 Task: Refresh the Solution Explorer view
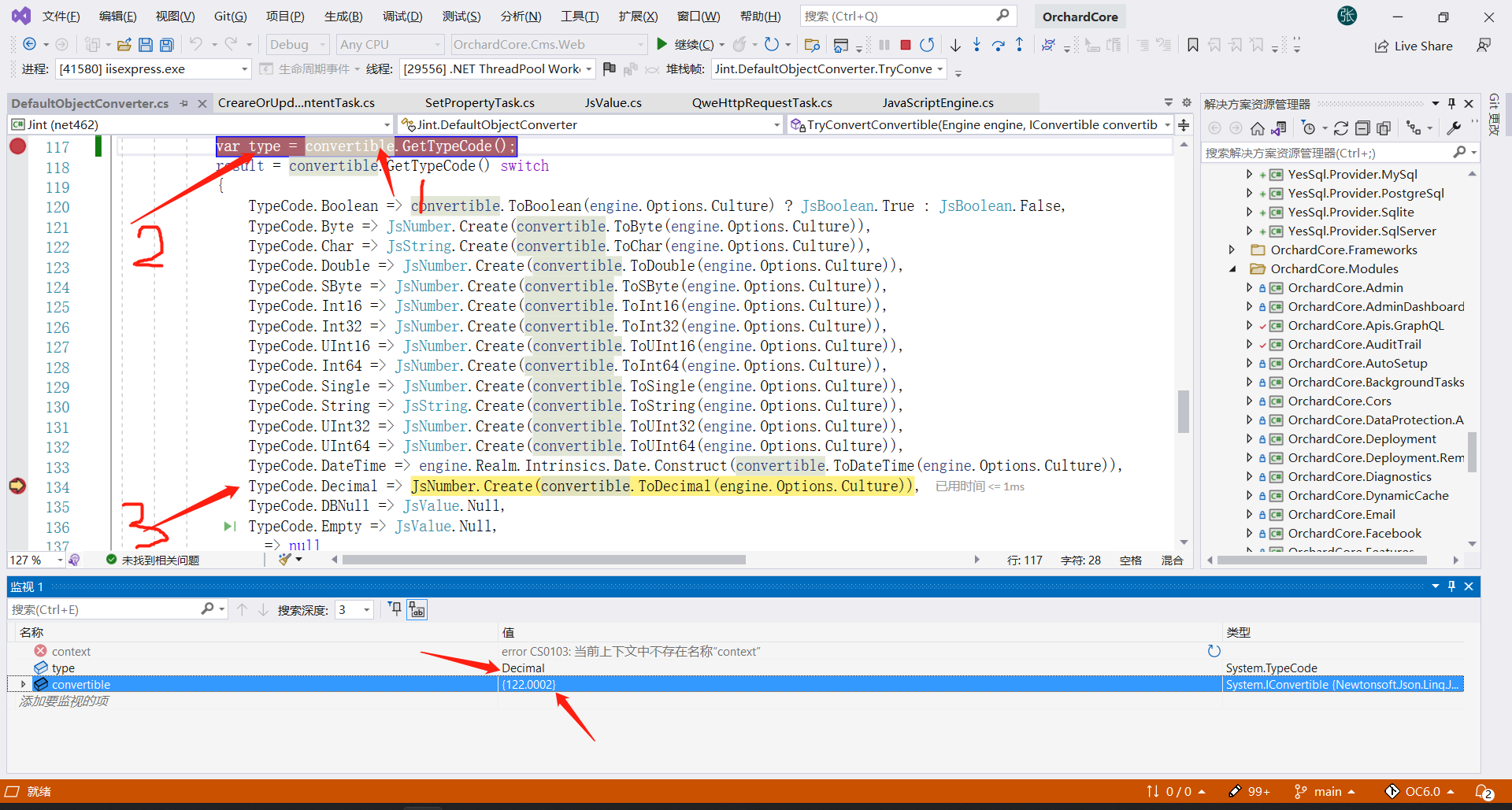click(x=1341, y=128)
